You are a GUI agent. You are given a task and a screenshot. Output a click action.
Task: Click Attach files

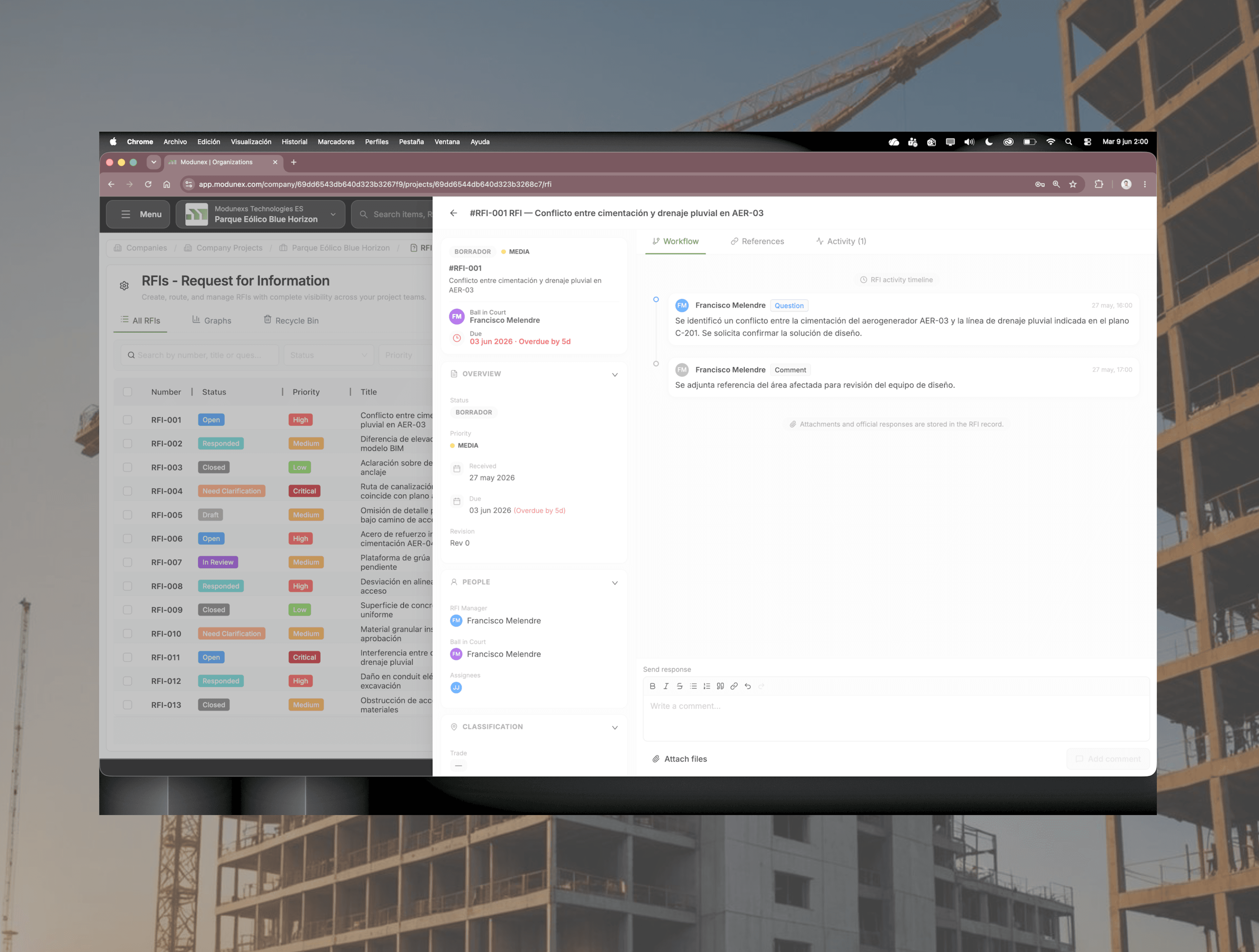coord(680,759)
